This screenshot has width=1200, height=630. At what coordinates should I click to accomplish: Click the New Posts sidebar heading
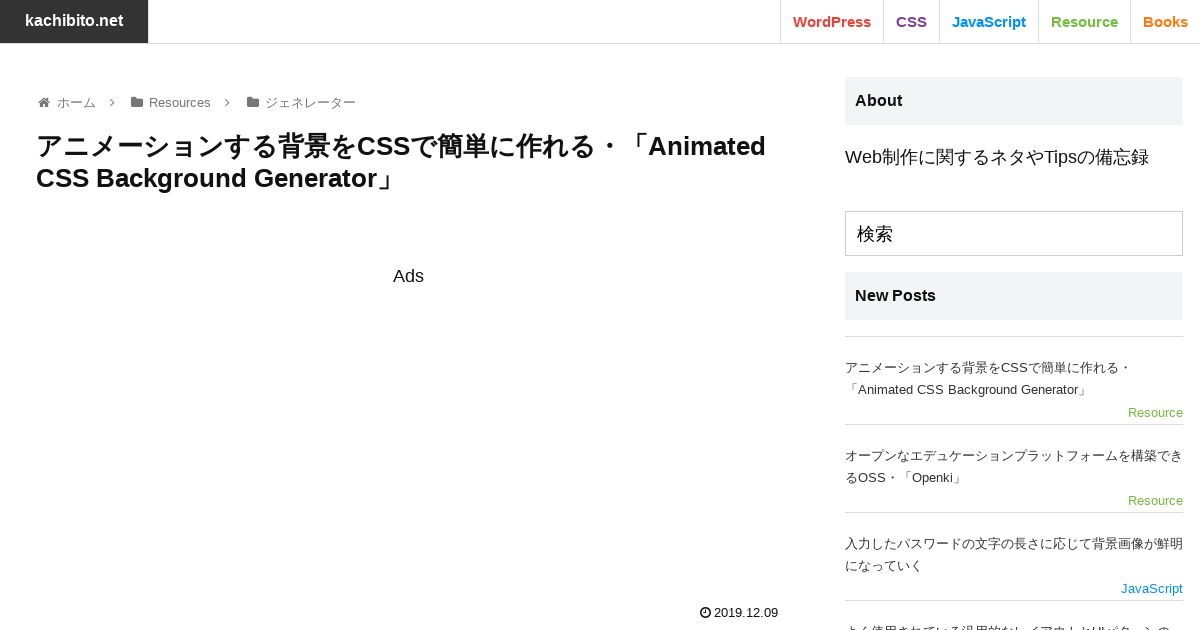[x=1014, y=296]
